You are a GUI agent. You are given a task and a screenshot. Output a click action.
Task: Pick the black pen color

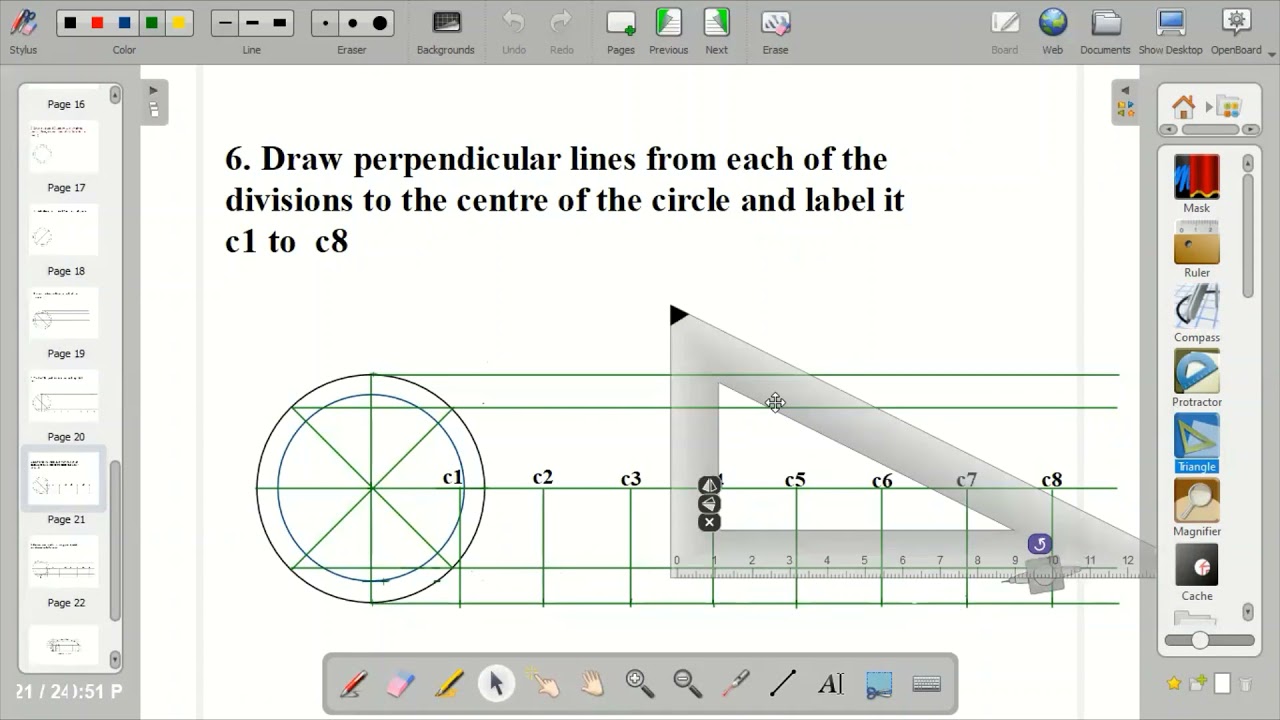70,23
